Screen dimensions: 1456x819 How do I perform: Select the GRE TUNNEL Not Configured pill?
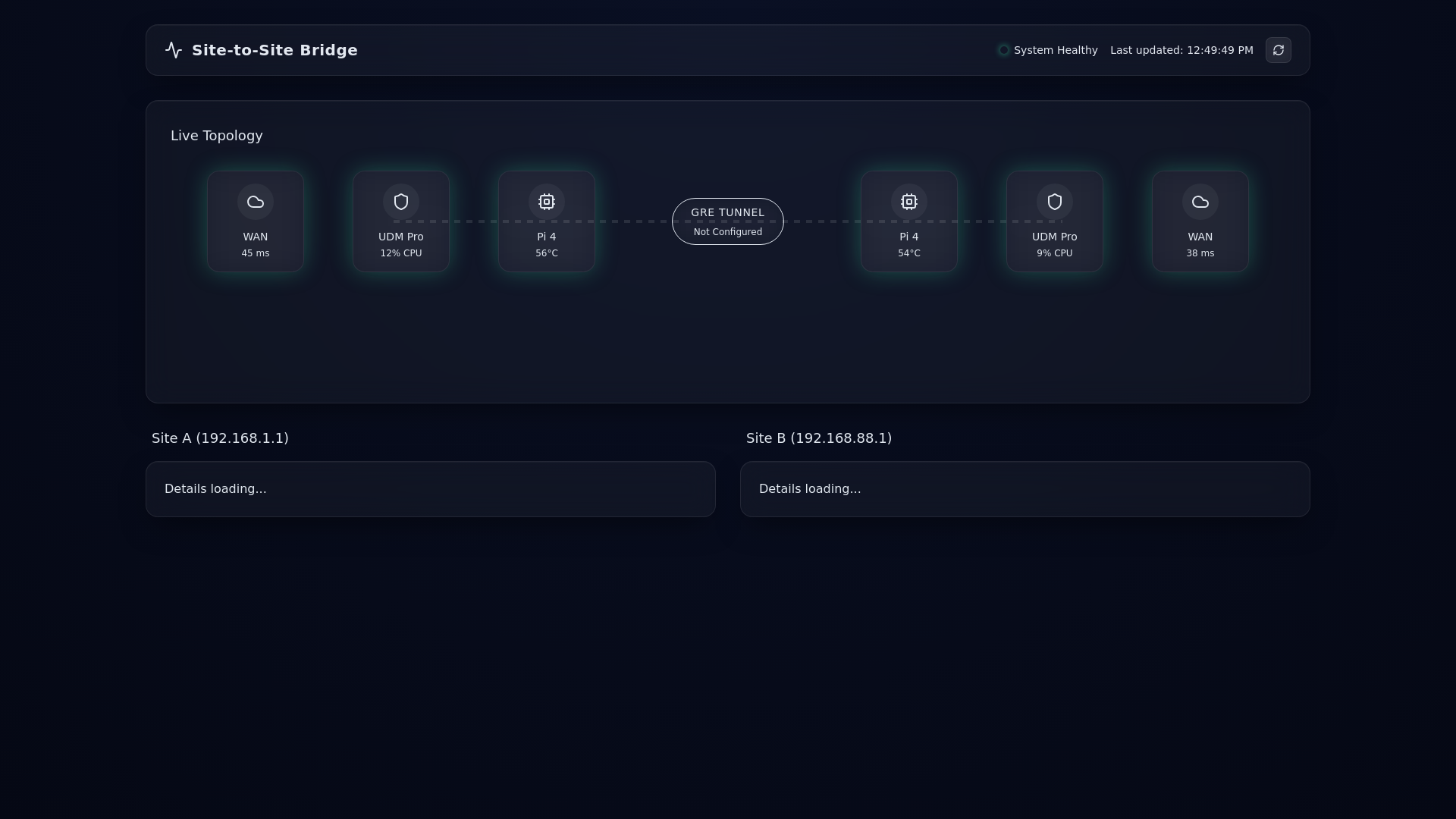[x=728, y=221]
